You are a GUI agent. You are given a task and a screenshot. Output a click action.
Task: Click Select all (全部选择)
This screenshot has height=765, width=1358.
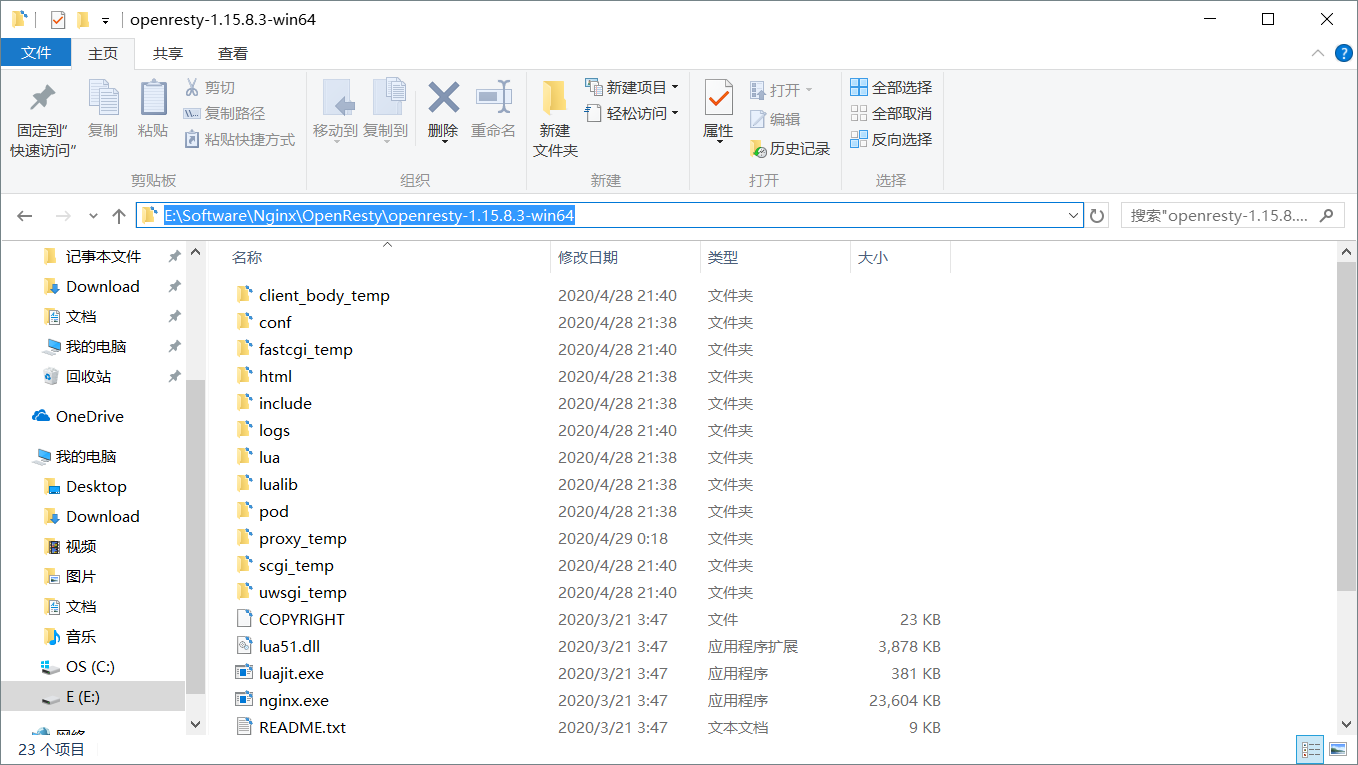(891, 87)
